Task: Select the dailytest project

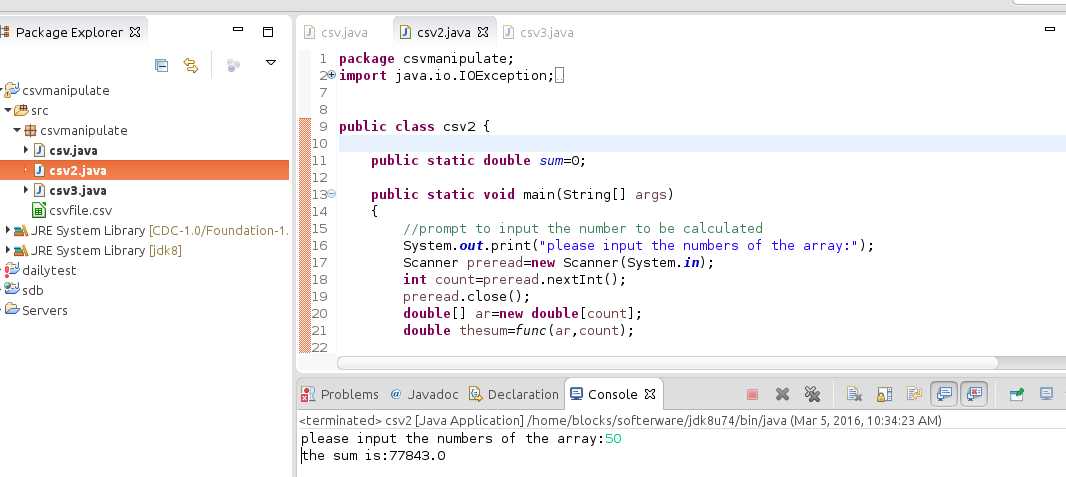Action: [49, 270]
